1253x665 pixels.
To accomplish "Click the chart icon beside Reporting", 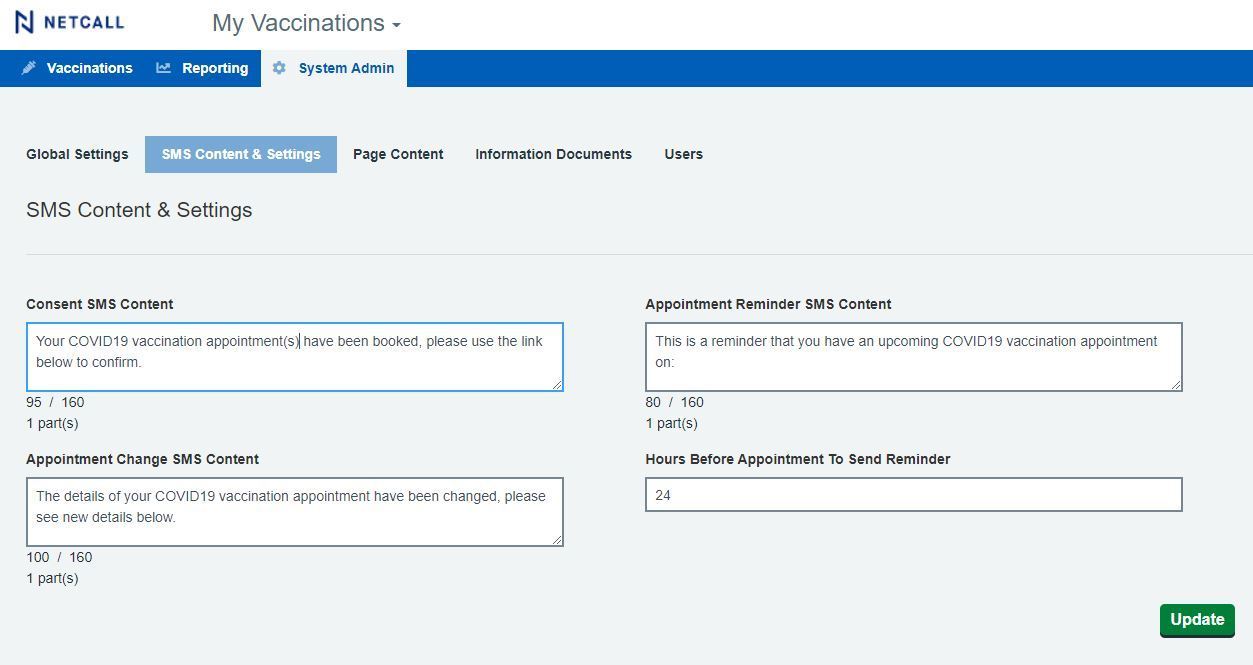I will pyautogui.click(x=163, y=68).
